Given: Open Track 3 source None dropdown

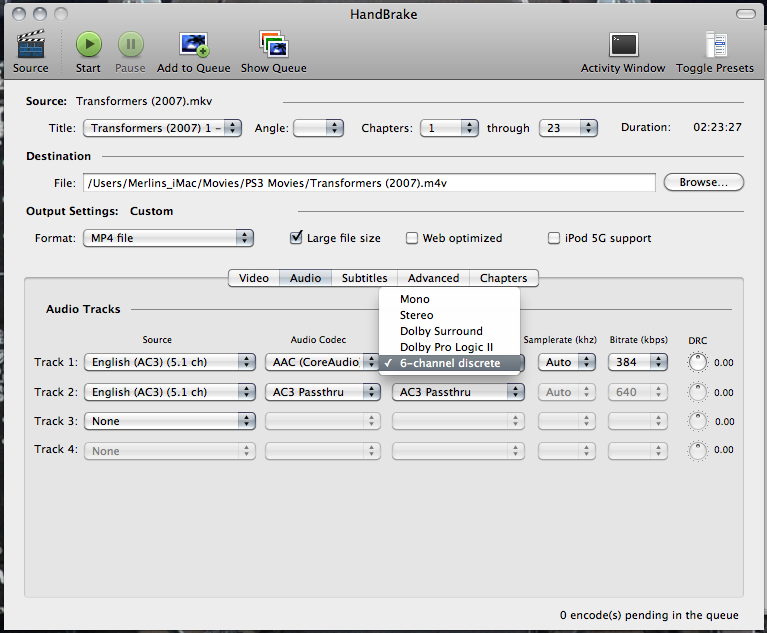Looking at the screenshot, I should point(170,421).
